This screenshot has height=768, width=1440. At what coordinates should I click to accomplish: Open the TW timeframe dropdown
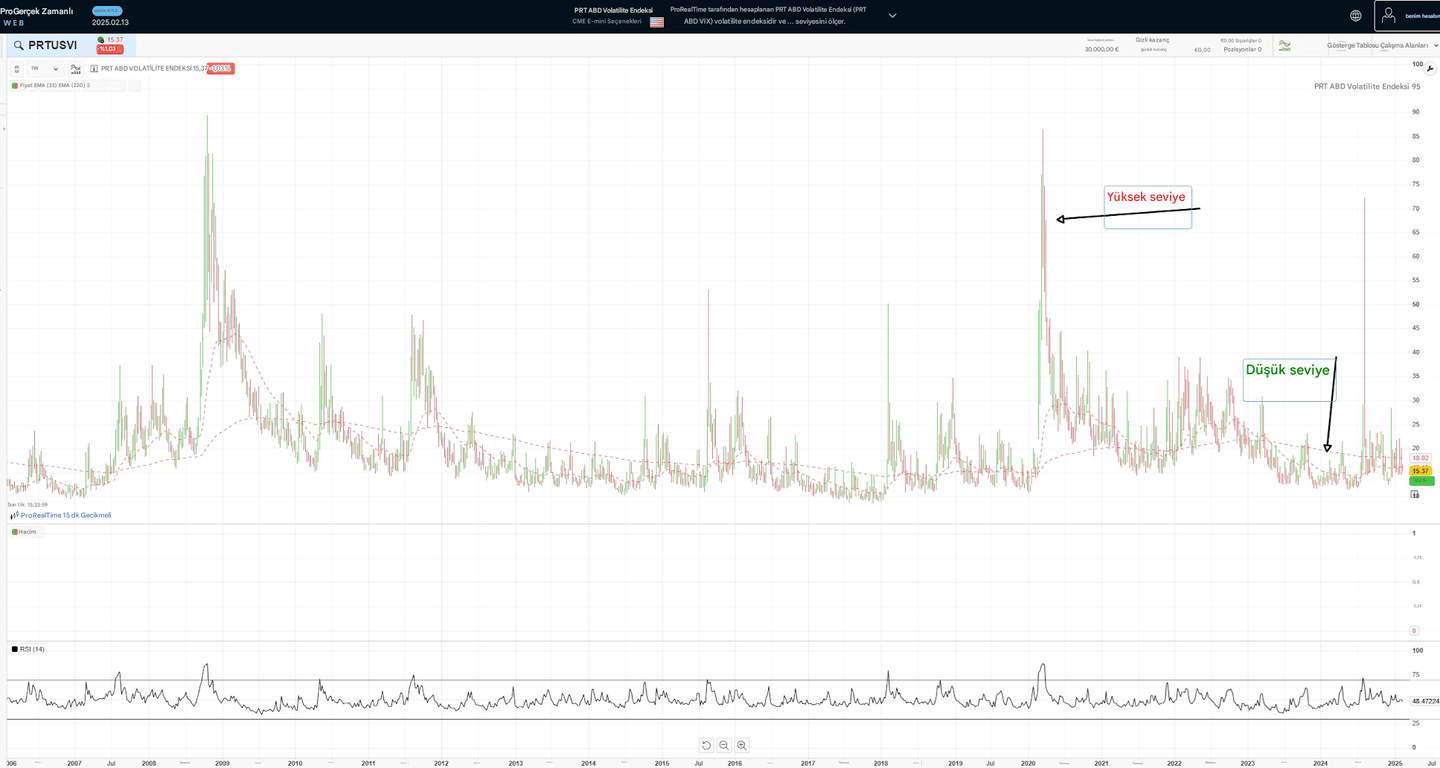point(45,68)
